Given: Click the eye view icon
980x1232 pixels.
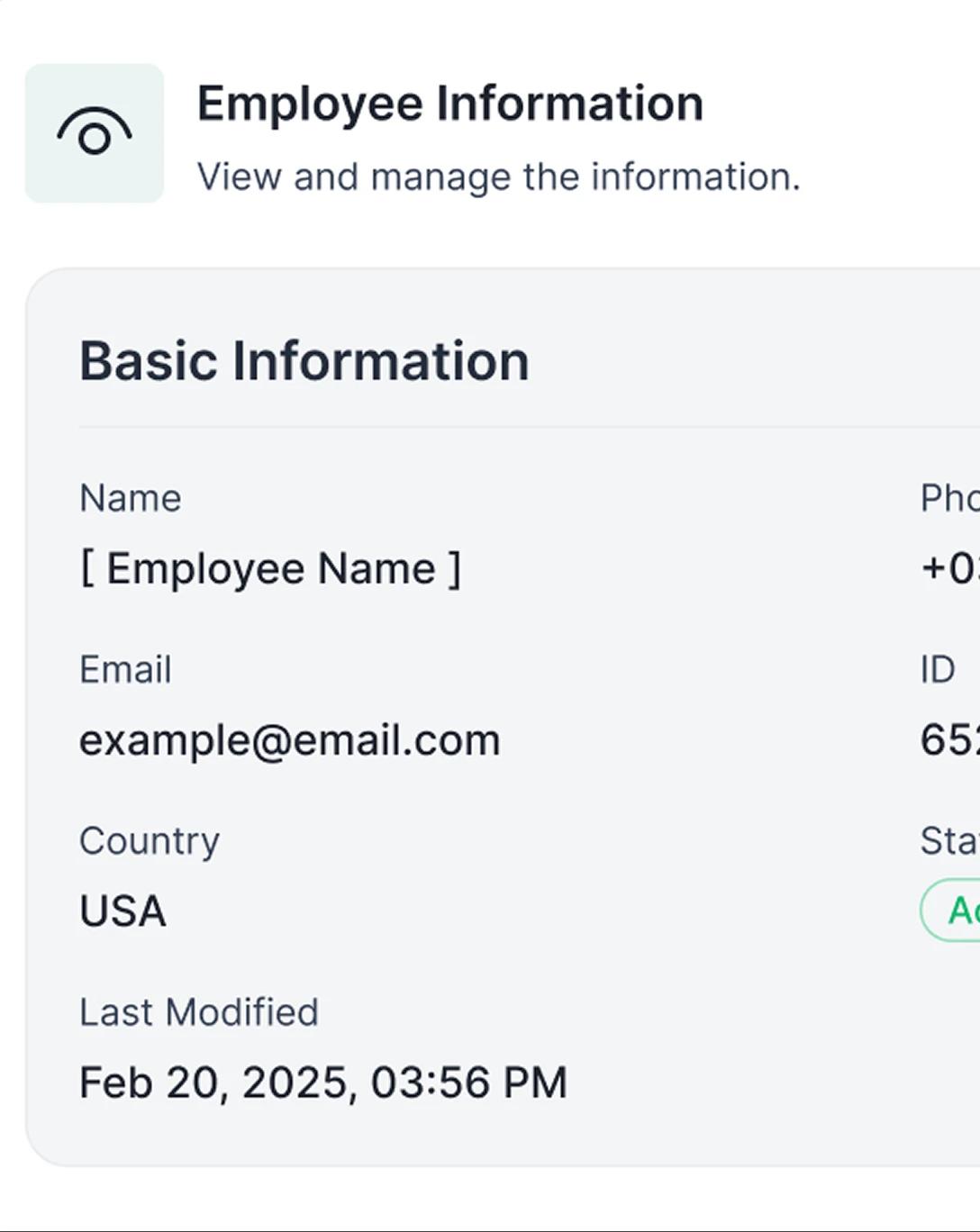Looking at the screenshot, I should (x=95, y=133).
